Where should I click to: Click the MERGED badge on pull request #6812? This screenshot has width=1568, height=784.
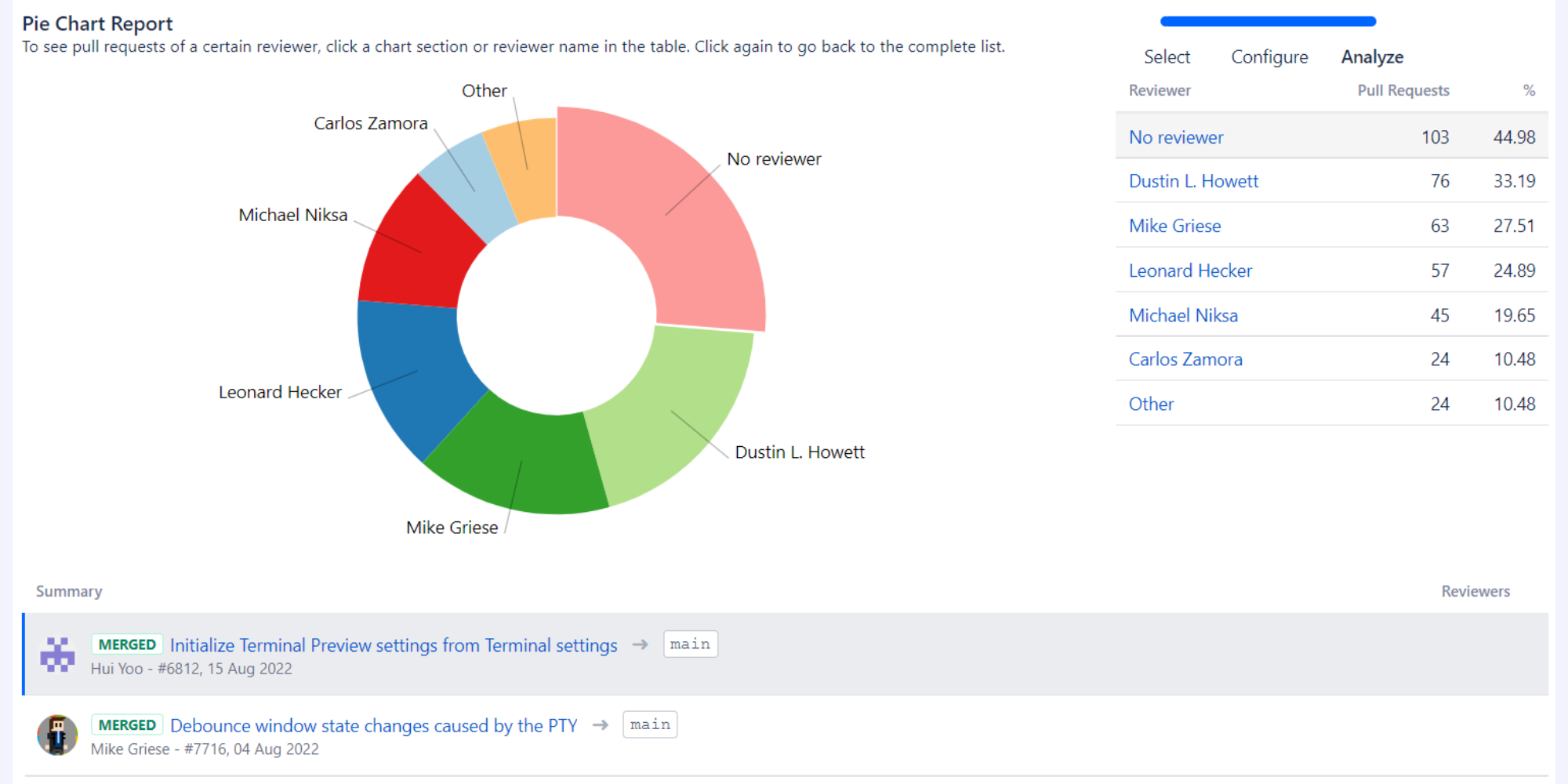[x=127, y=644]
